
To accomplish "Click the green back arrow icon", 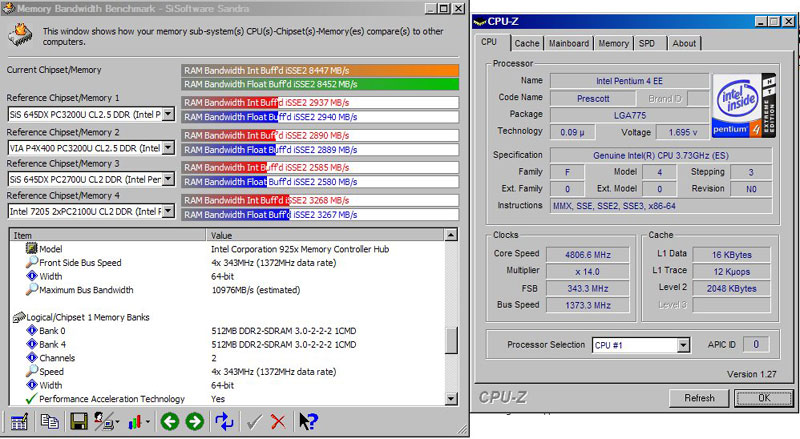I will (169, 422).
